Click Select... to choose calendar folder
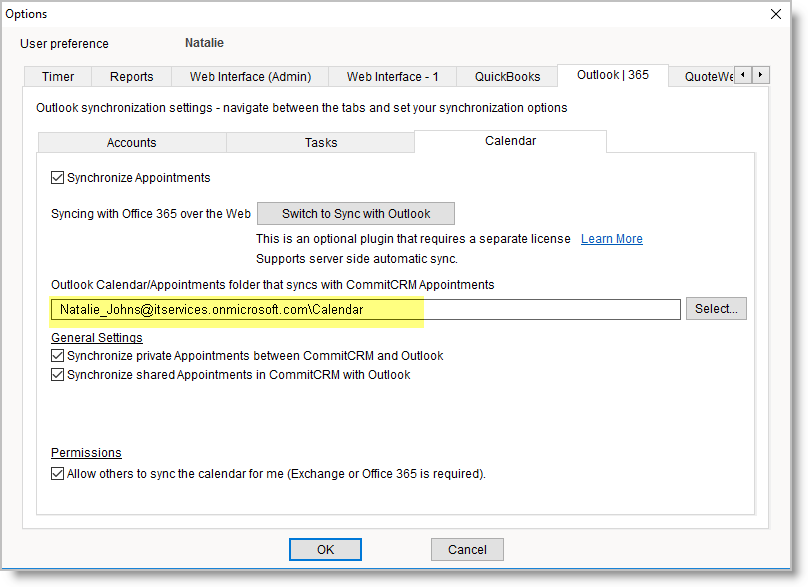Screen dimensions: 808x587 click(715, 309)
